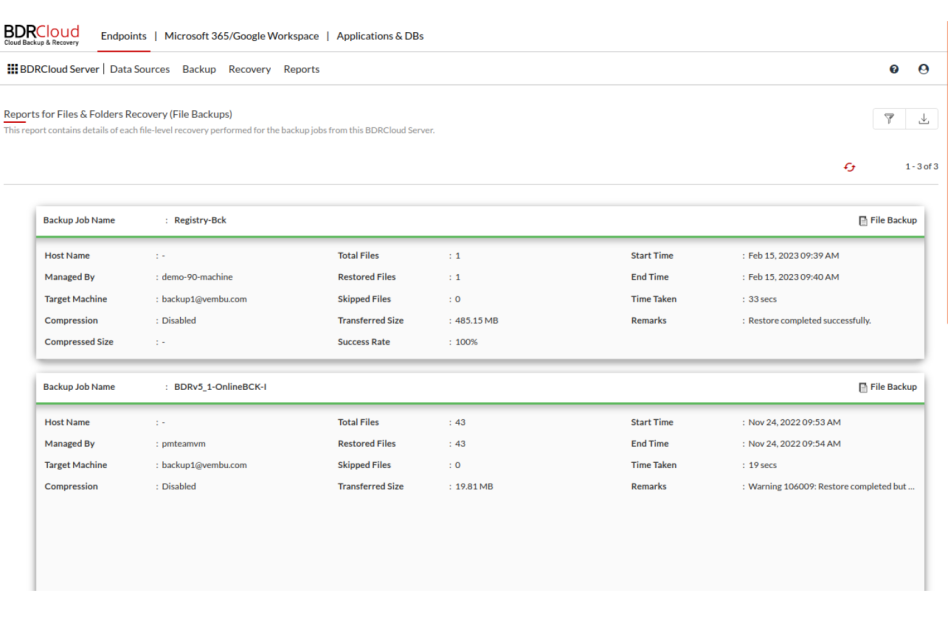The height and width of the screenshot is (632, 948).
Task: Click the BDRCloud logo
Action: 42,34
